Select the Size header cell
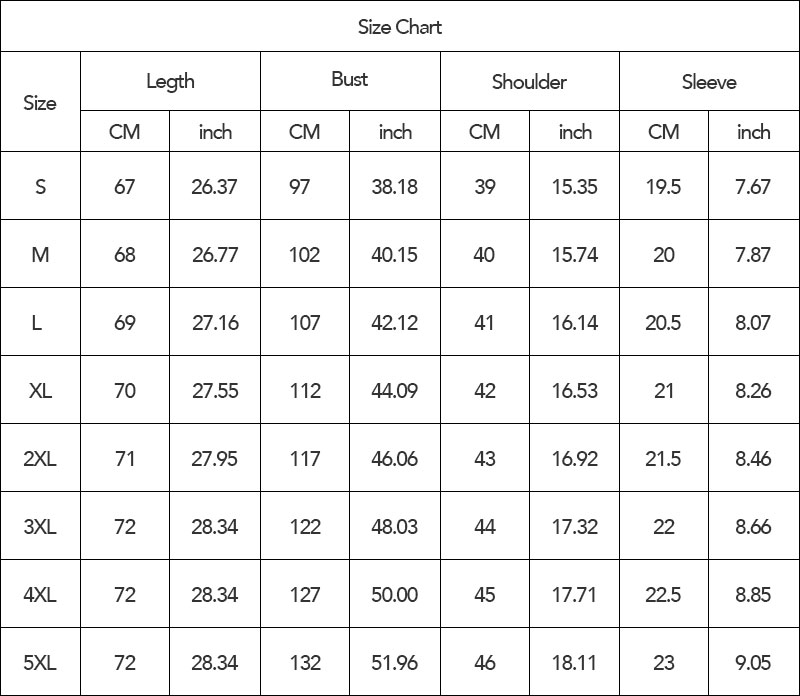The image size is (800, 696). [40, 103]
